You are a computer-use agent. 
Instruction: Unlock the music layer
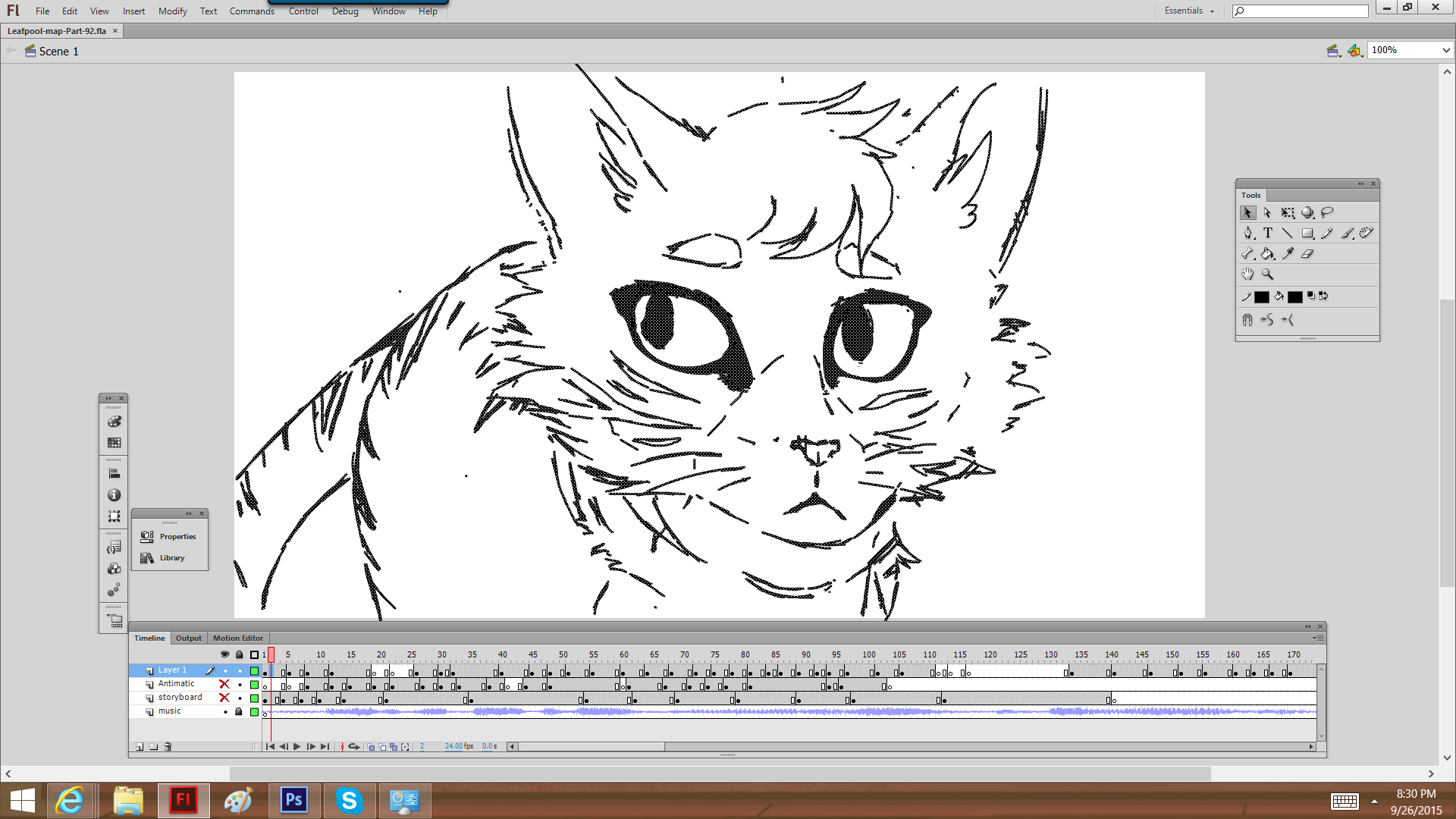click(x=239, y=712)
